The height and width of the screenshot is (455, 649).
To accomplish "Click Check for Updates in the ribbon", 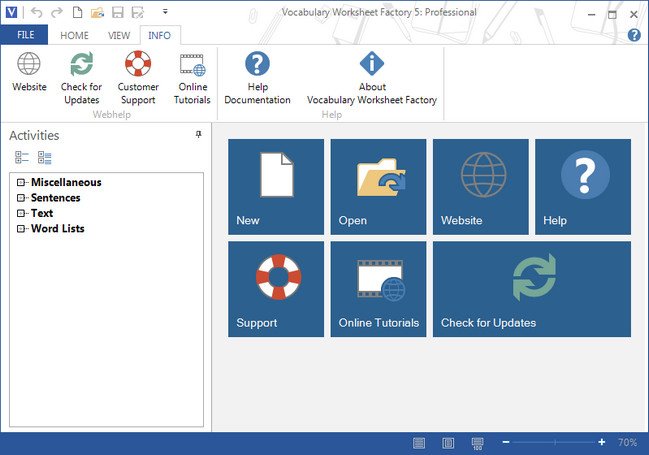I will click(x=82, y=78).
